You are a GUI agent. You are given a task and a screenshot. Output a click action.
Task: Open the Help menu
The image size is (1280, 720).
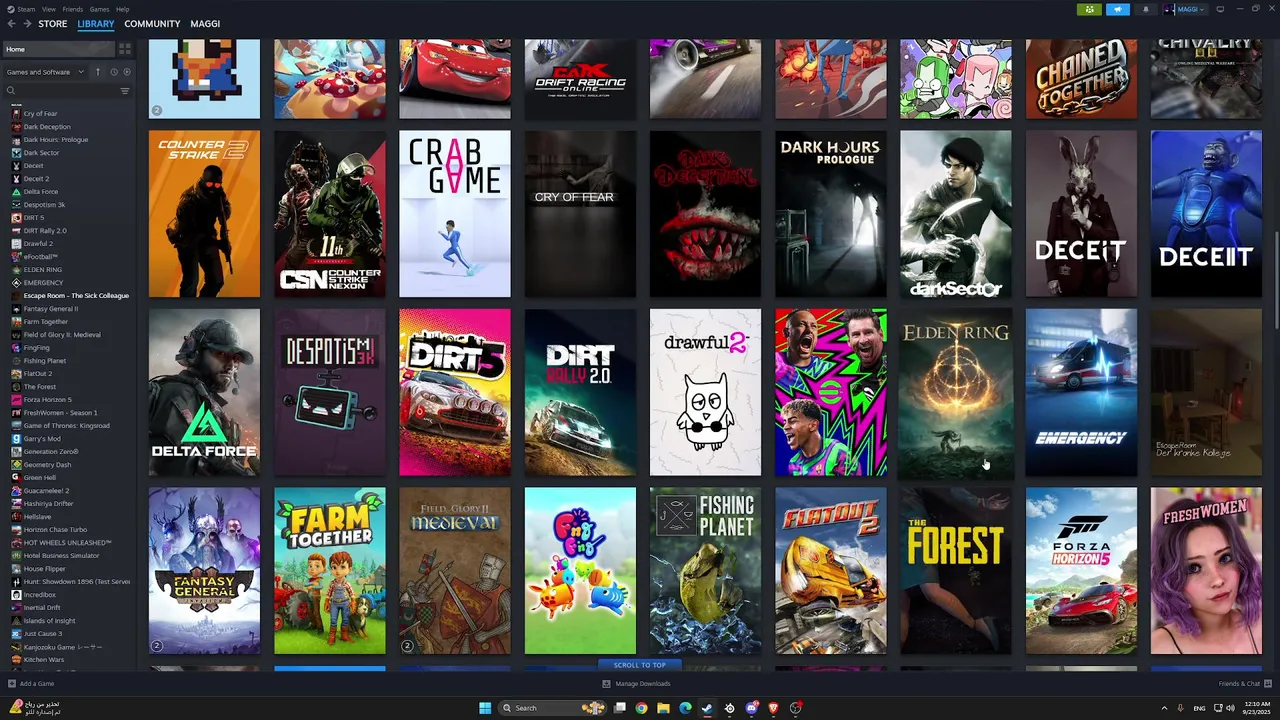(x=122, y=9)
